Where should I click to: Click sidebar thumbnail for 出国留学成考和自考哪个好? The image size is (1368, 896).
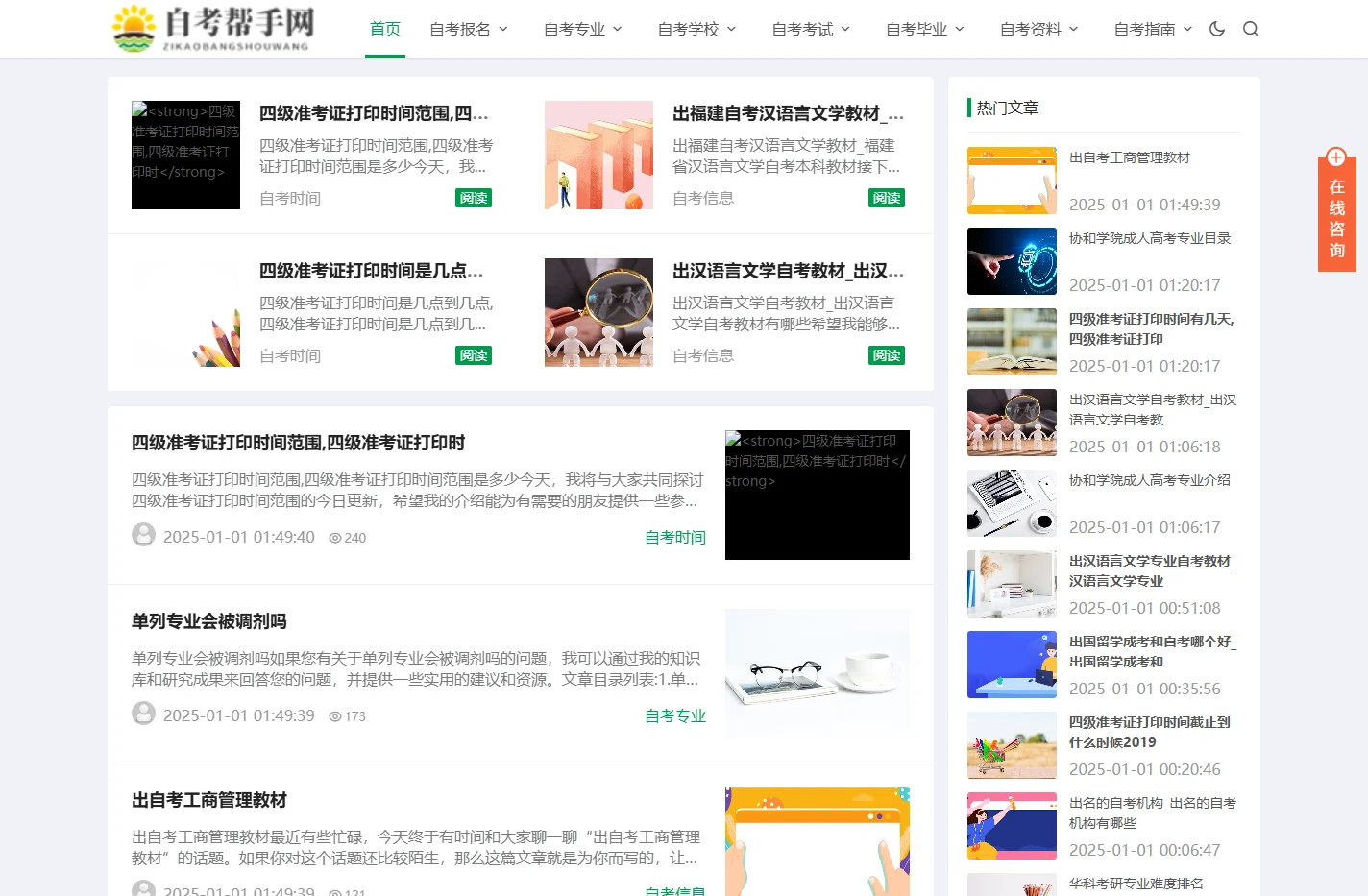(x=1012, y=665)
